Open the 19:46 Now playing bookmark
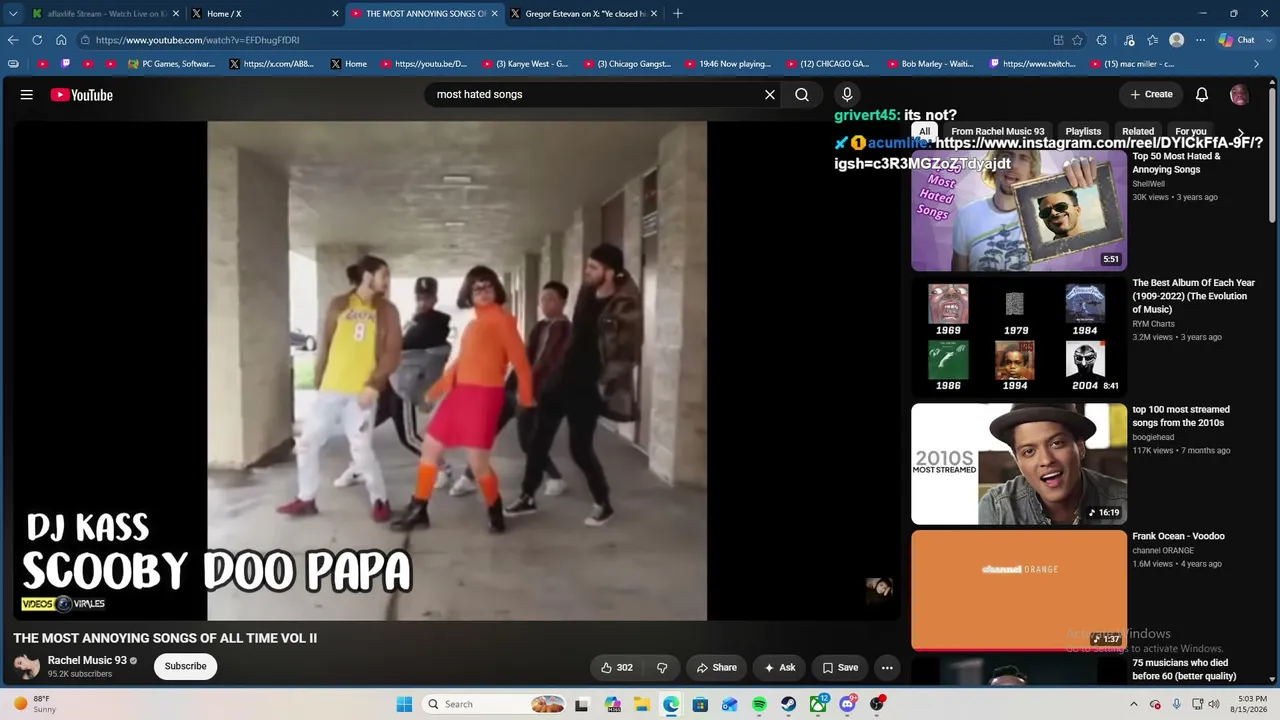Image resolution: width=1280 pixels, height=720 pixels. pos(728,64)
